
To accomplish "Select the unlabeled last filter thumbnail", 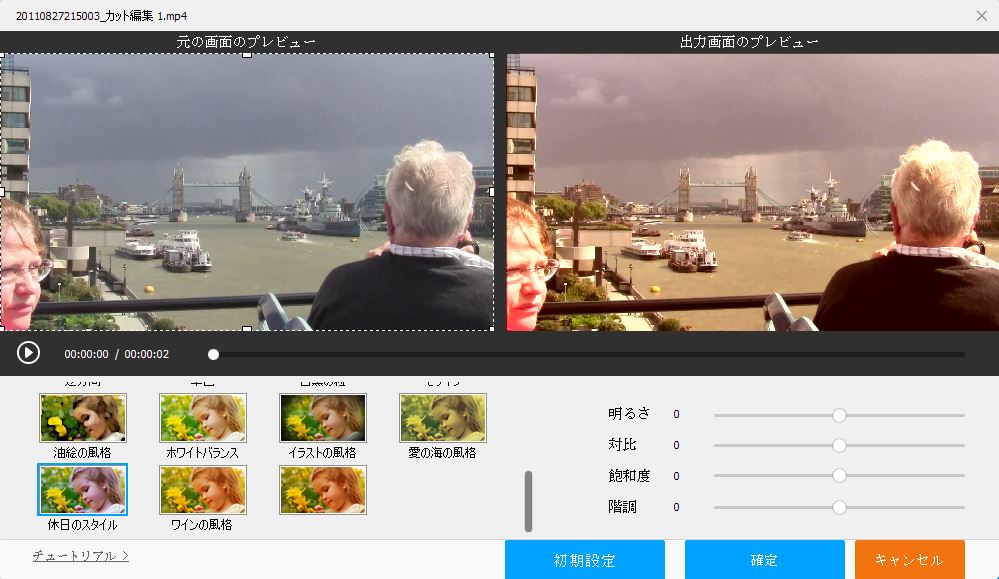I will [322, 490].
